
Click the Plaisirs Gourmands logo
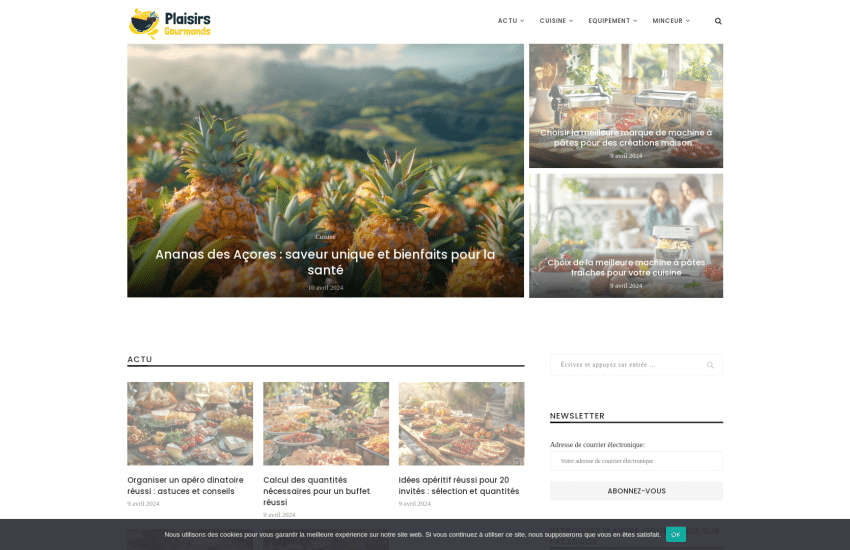point(170,23)
